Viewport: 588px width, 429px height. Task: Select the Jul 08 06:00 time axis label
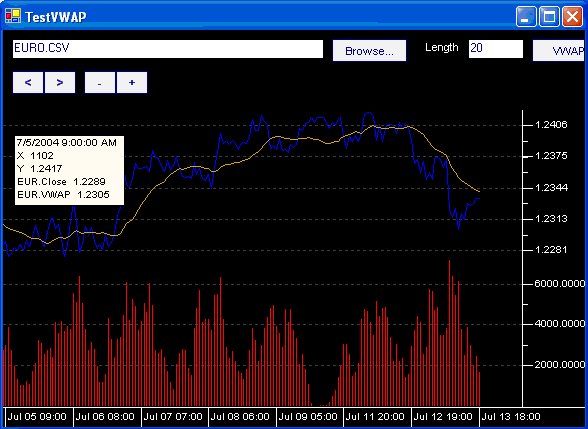(240, 417)
